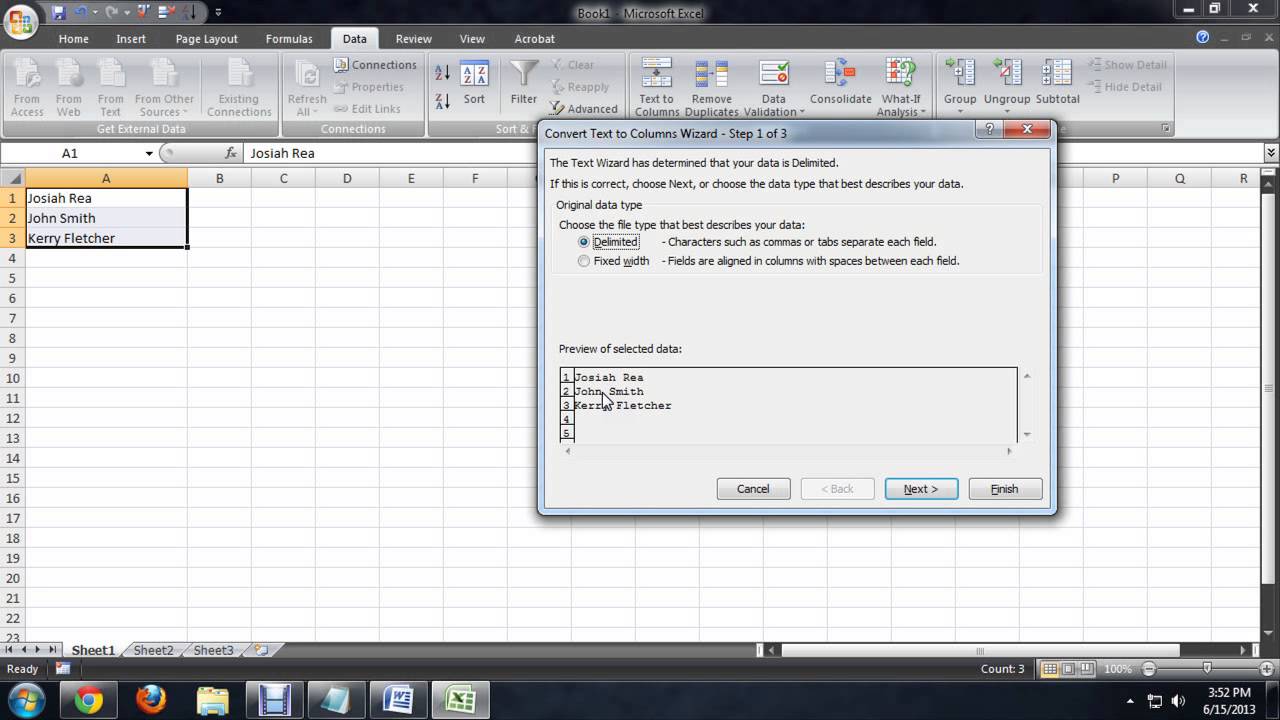Image resolution: width=1280 pixels, height=720 pixels.
Task: Click the Connections button in ribbon
Action: [x=374, y=65]
